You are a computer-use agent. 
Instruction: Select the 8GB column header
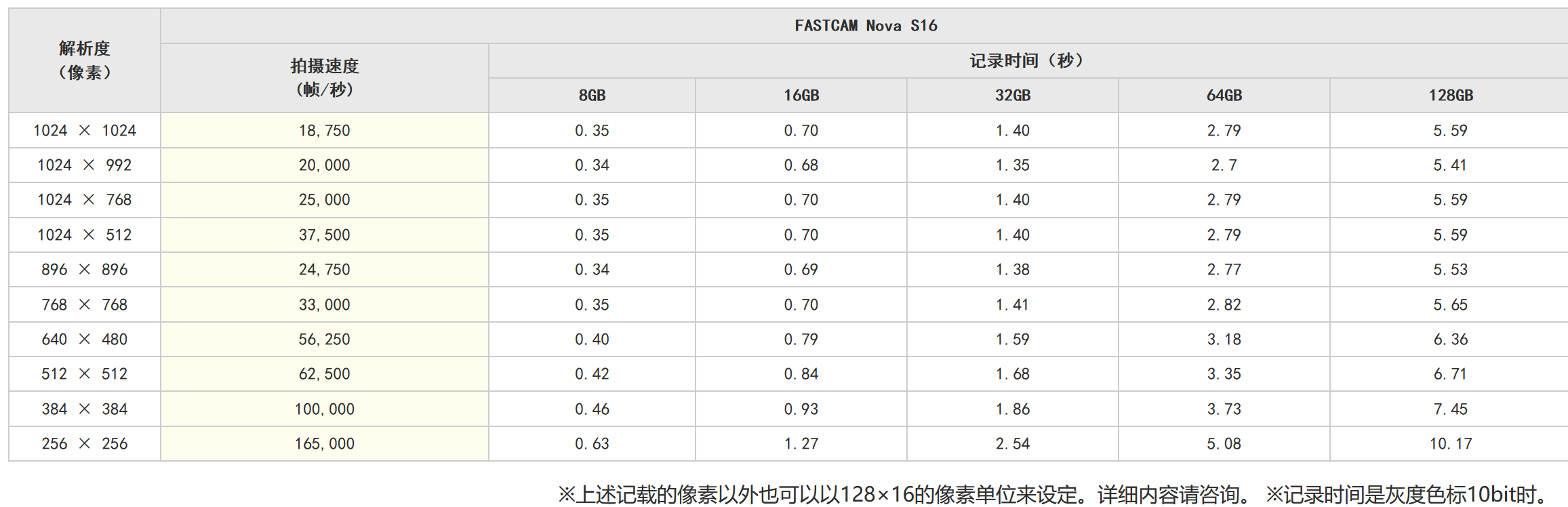(x=592, y=96)
